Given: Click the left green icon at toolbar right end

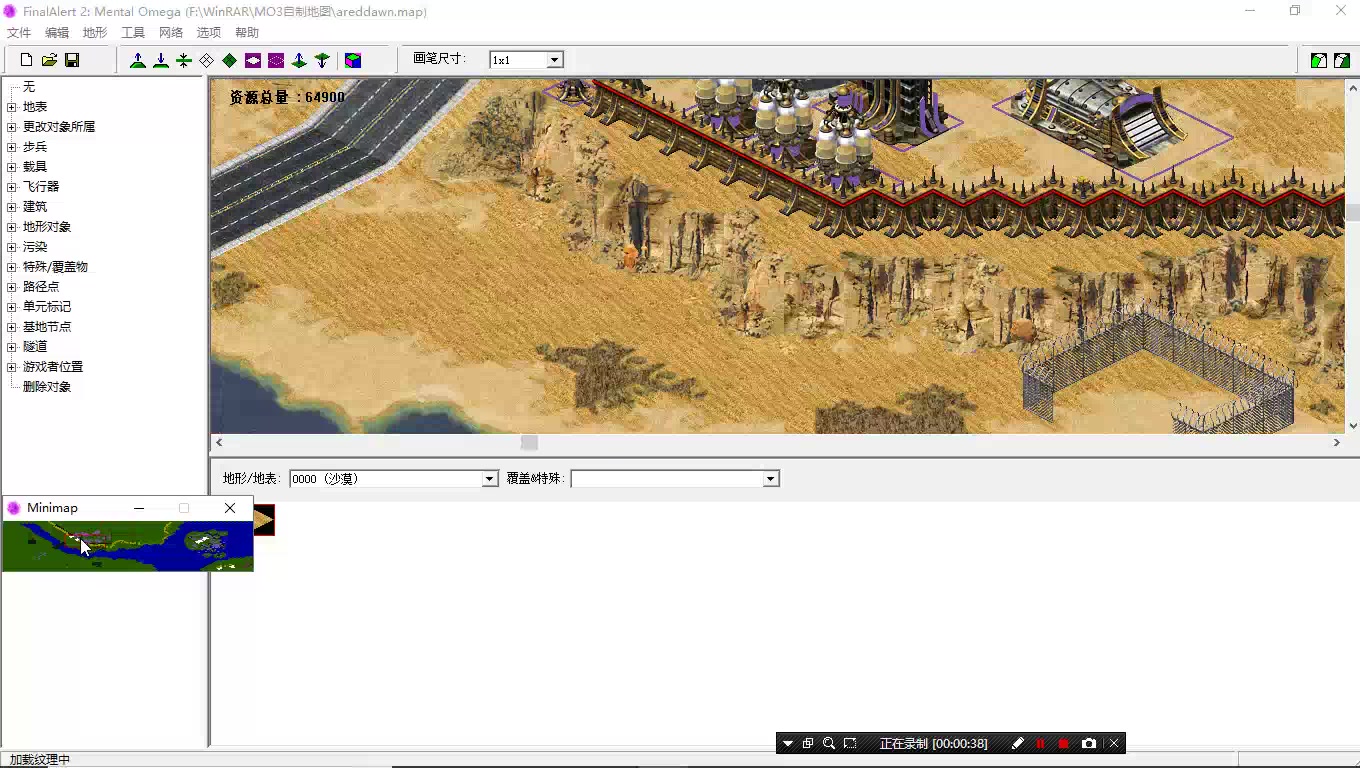Looking at the screenshot, I should (x=1319, y=60).
